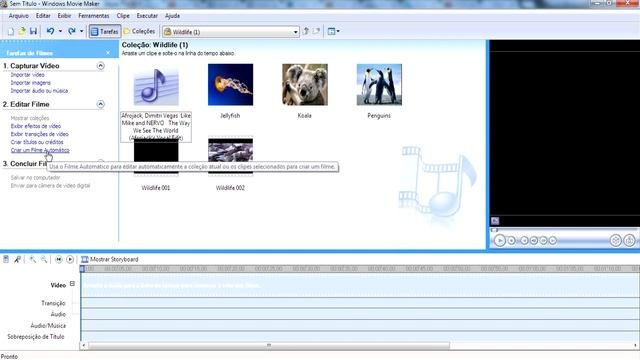
Task: Toggle the Coleções pane button
Action: click(x=139, y=31)
